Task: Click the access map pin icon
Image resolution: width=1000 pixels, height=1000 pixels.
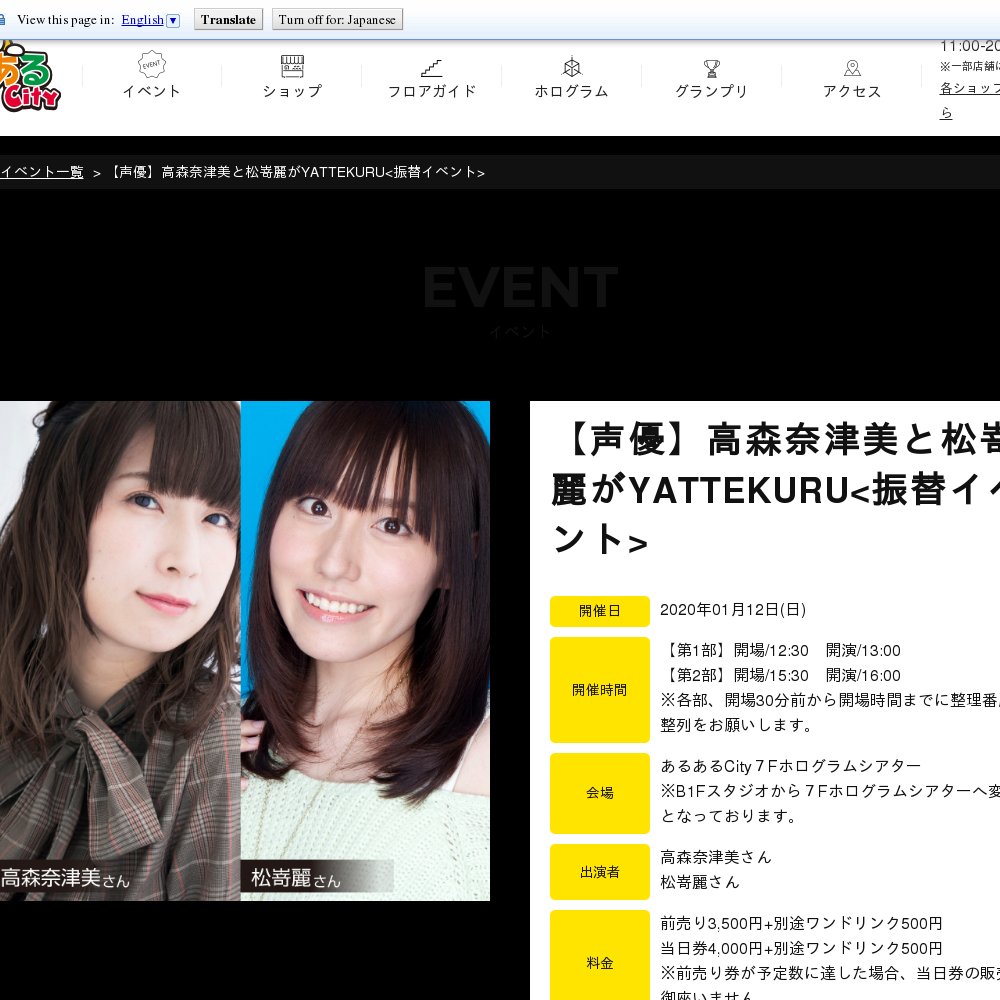Action: tap(852, 68)
